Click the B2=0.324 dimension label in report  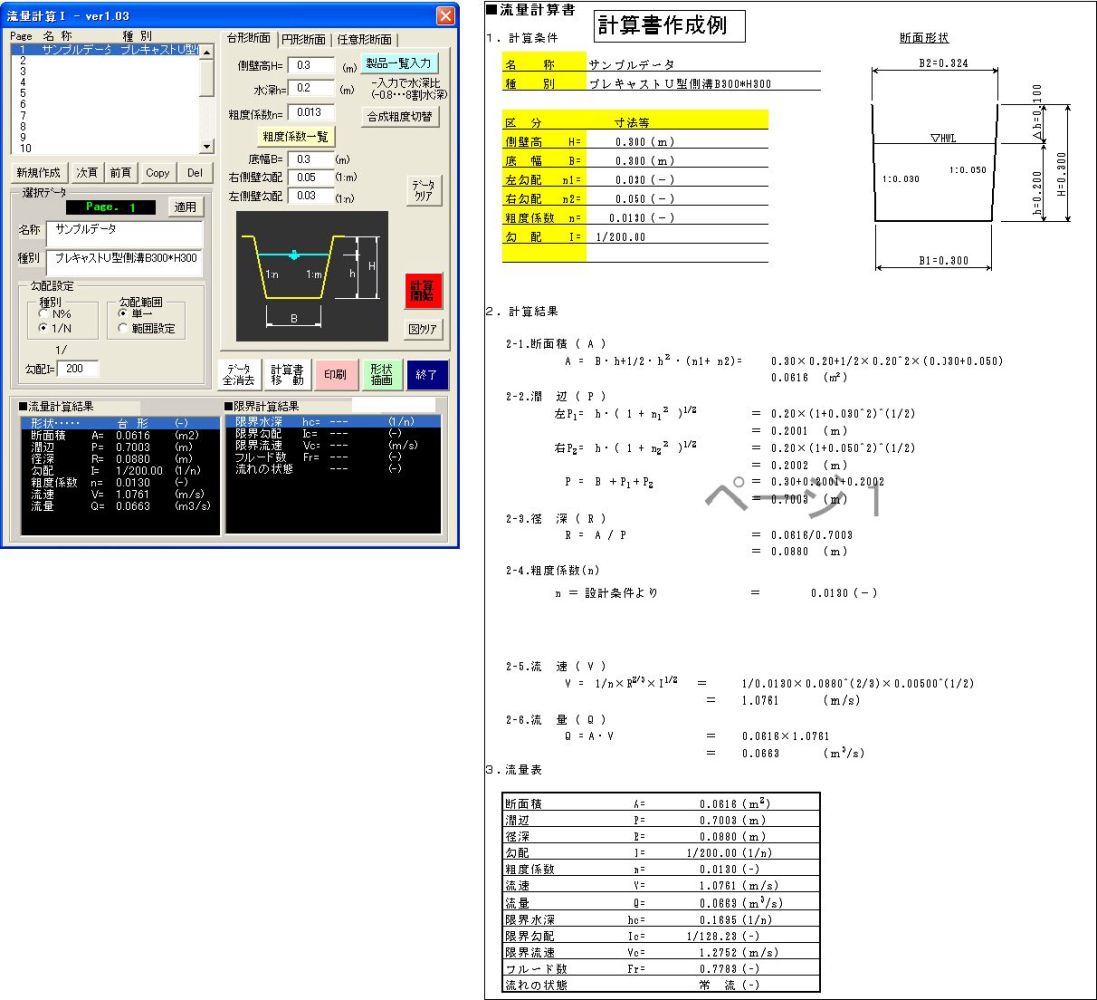pos(944,64)
